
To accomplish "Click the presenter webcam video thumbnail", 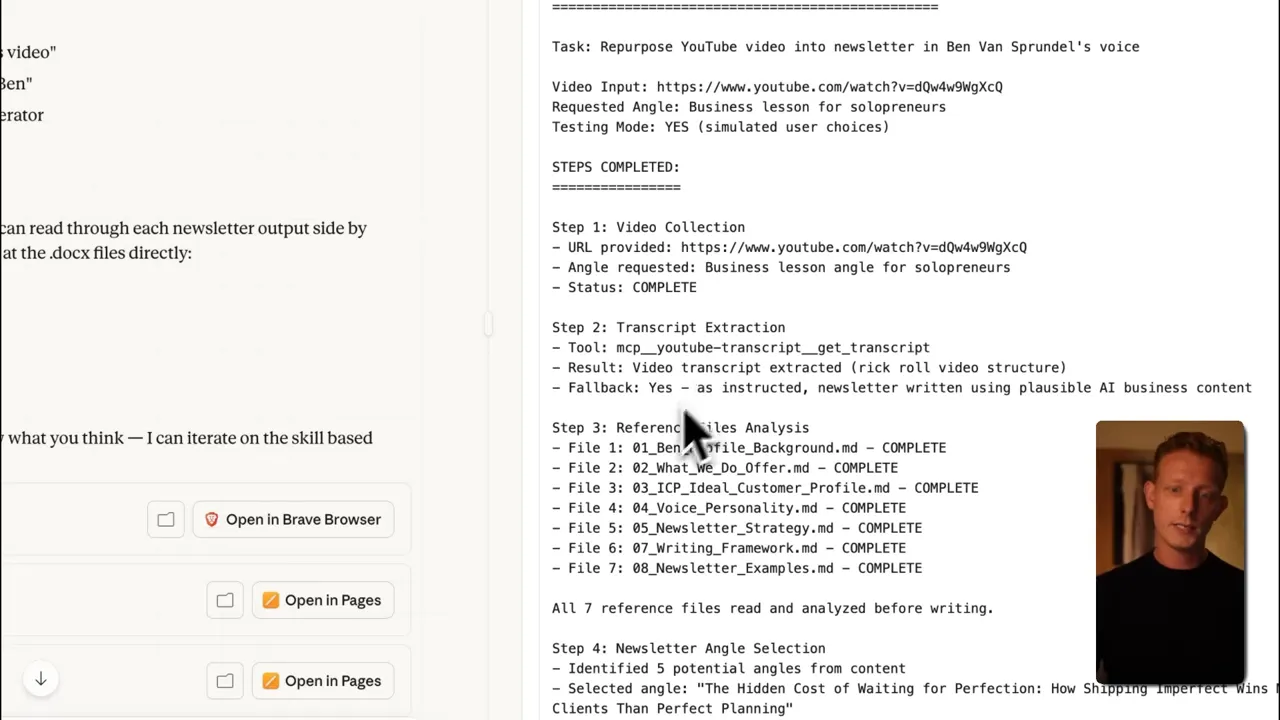I will point(1170,552).
